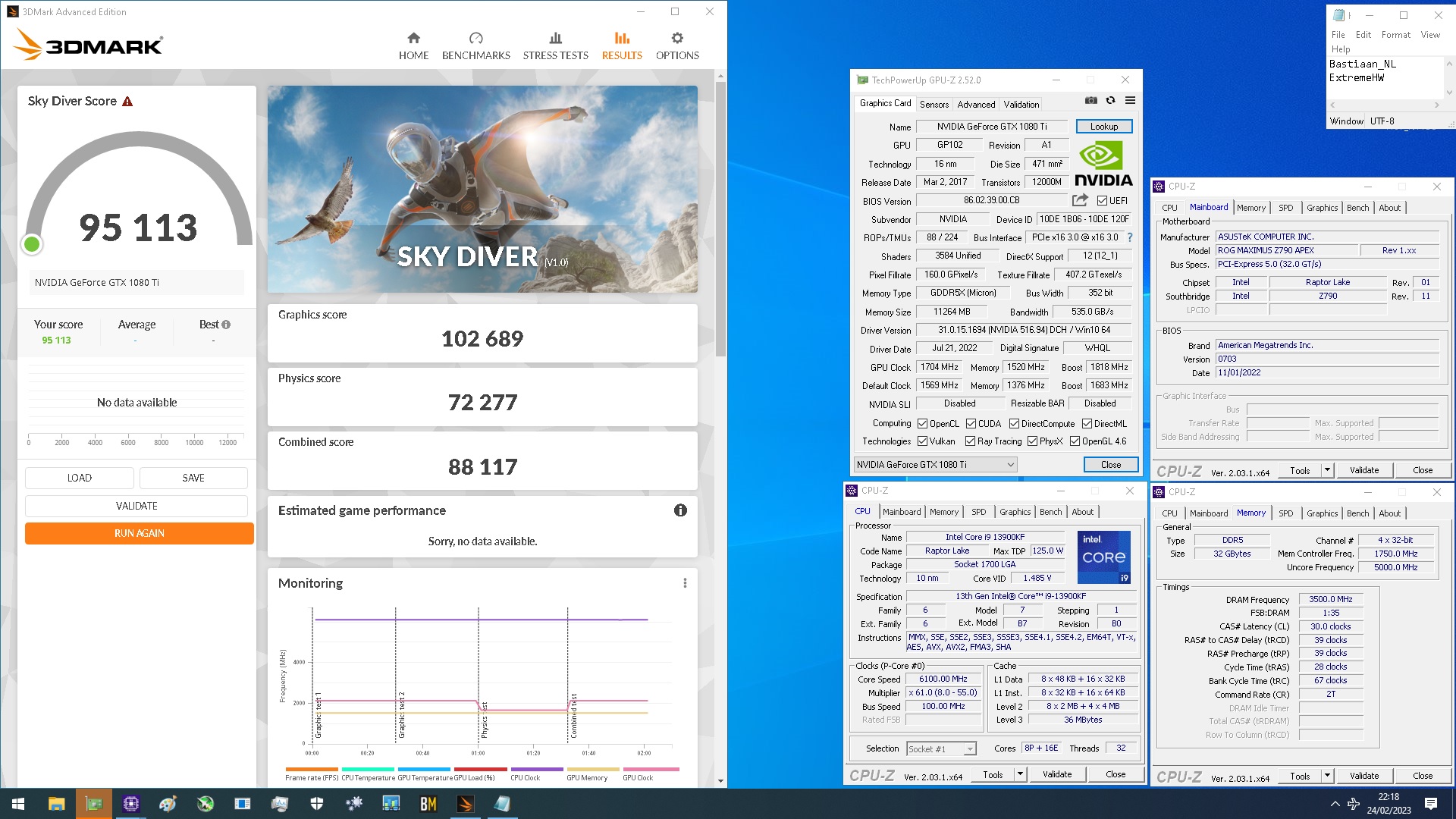
Task: Open STRESS TESTS in 3DMark
Action: pos(555,45)
